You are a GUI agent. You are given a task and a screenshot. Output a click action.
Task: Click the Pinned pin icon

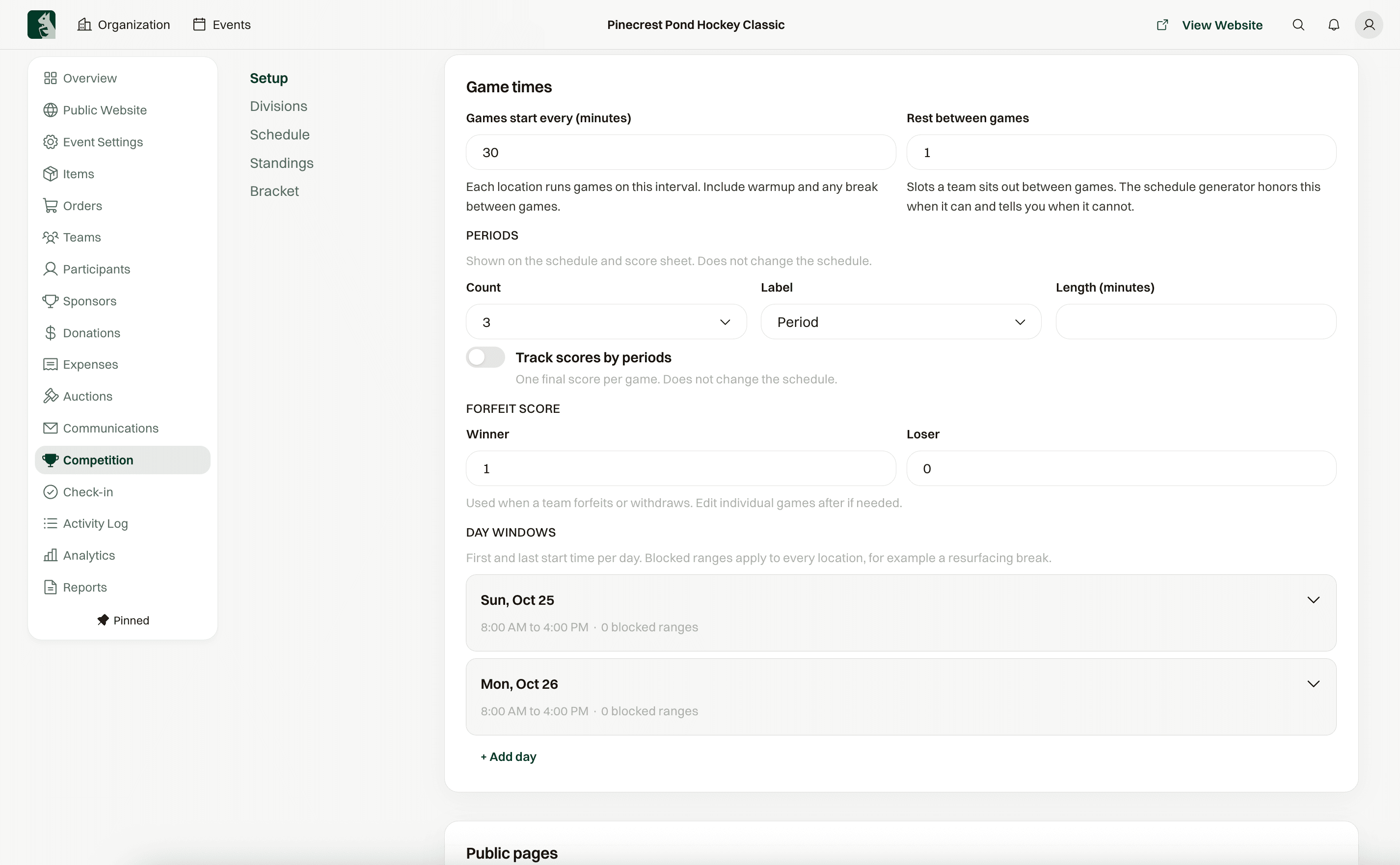103,620
